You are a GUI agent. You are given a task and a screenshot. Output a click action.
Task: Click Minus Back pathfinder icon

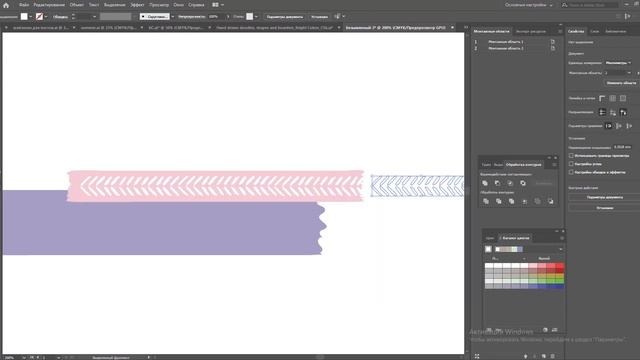pos(551,201)
